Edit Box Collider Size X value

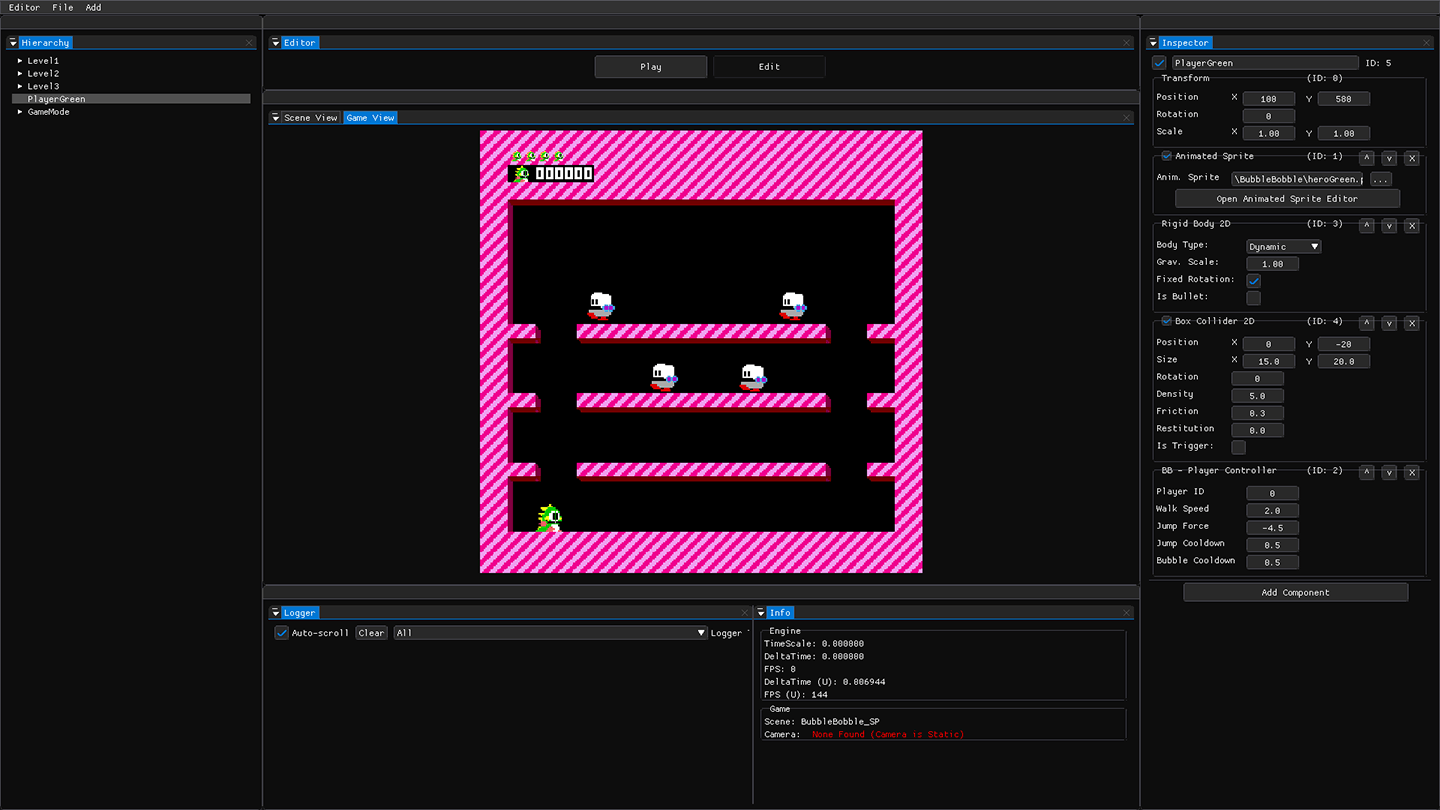coord(1269,361)
